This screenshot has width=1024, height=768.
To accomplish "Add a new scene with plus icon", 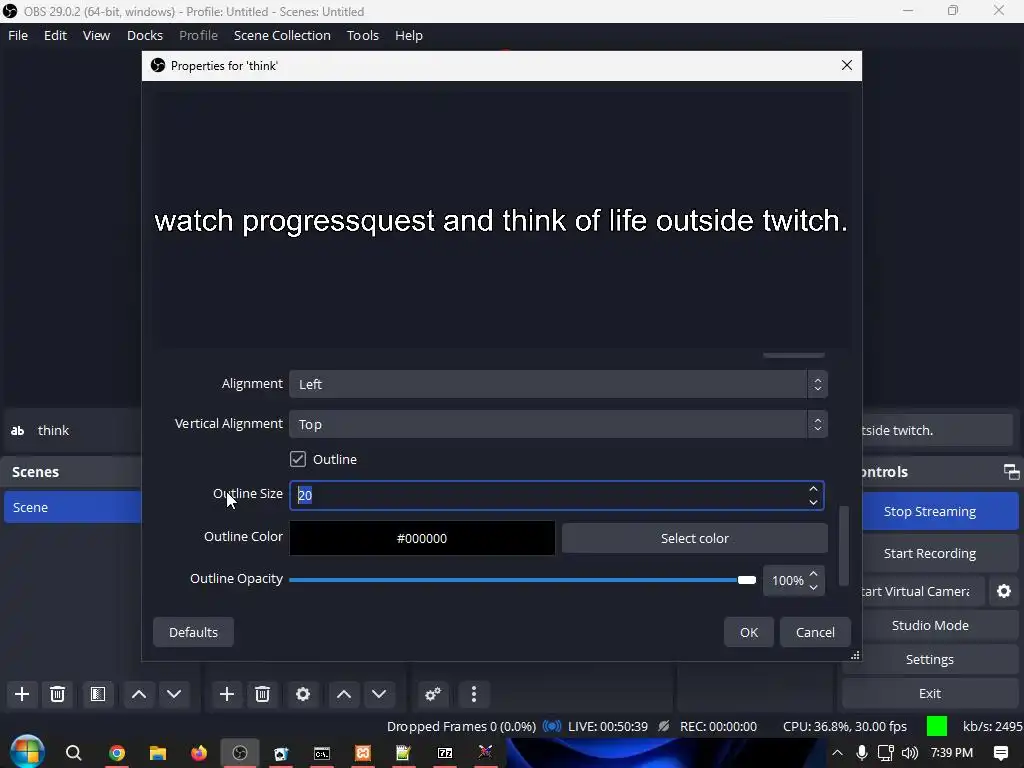I will pos(22,694).
